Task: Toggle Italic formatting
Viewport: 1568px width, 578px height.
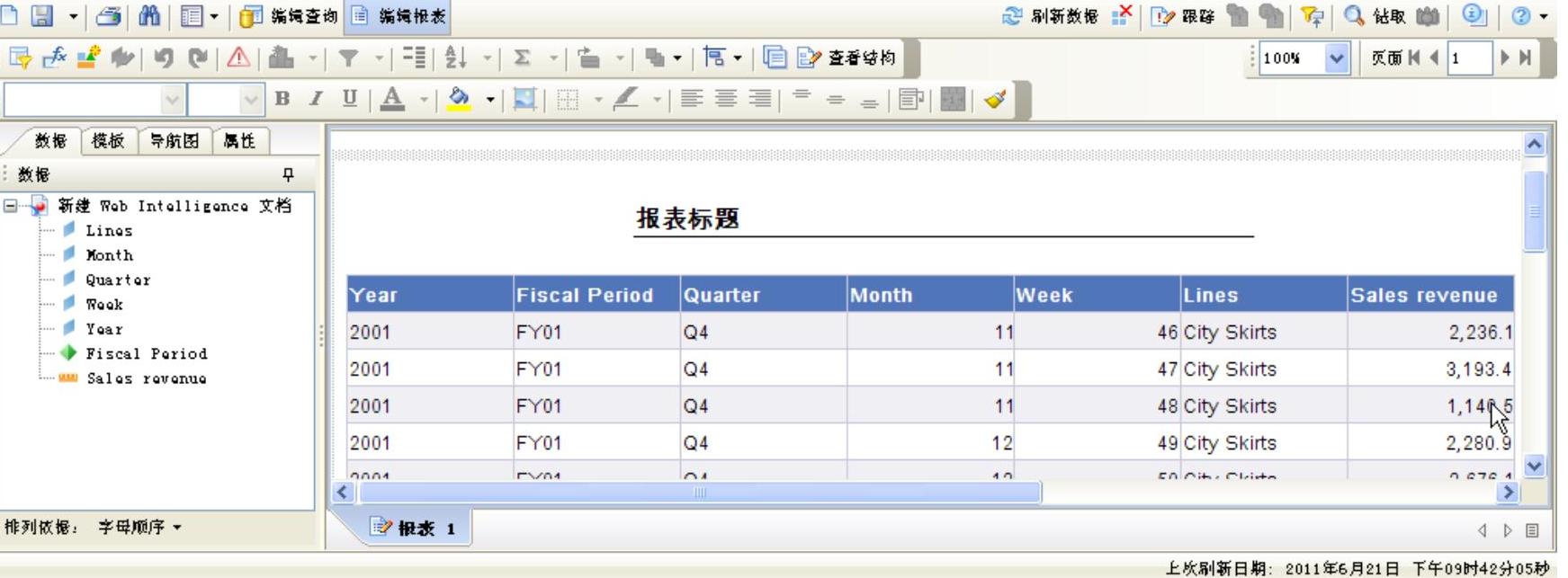Action: (316, 99)
